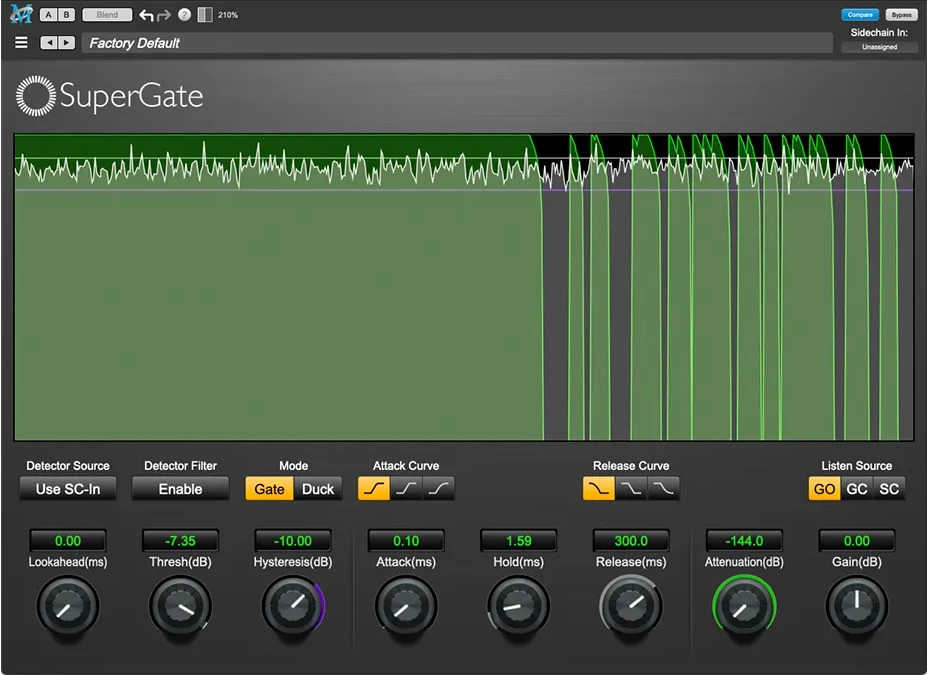Click inside the gate waveform display
The image size is (928, 675).
464,287
